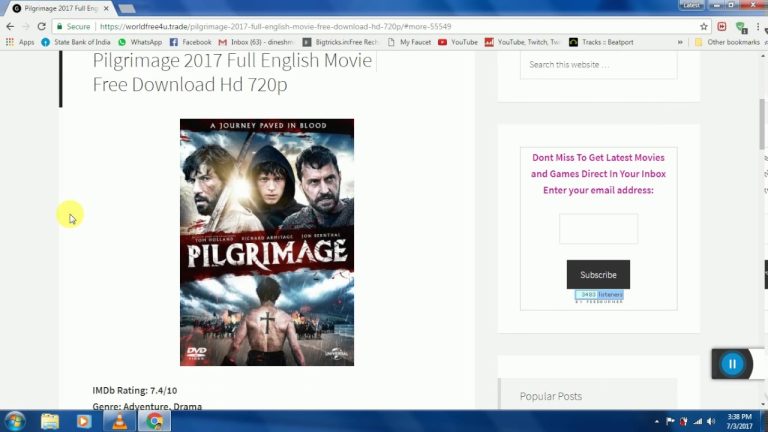The width and height of the screenshot is (768, 432).
Task: Open a new tab button
Action: click(127, 8)
